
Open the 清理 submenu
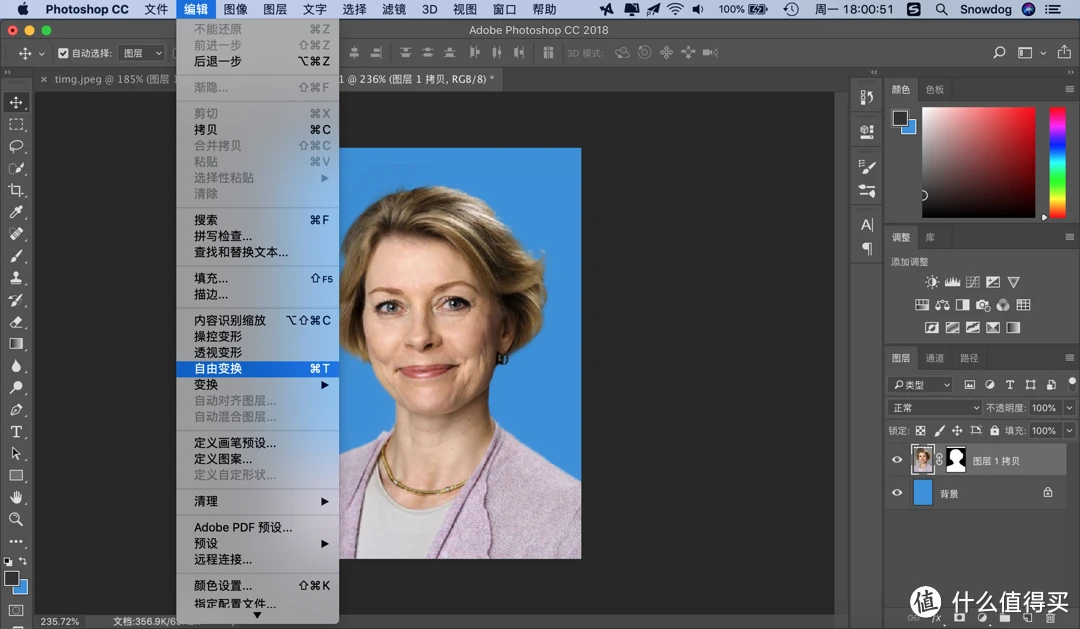click(x=258, y=501)
